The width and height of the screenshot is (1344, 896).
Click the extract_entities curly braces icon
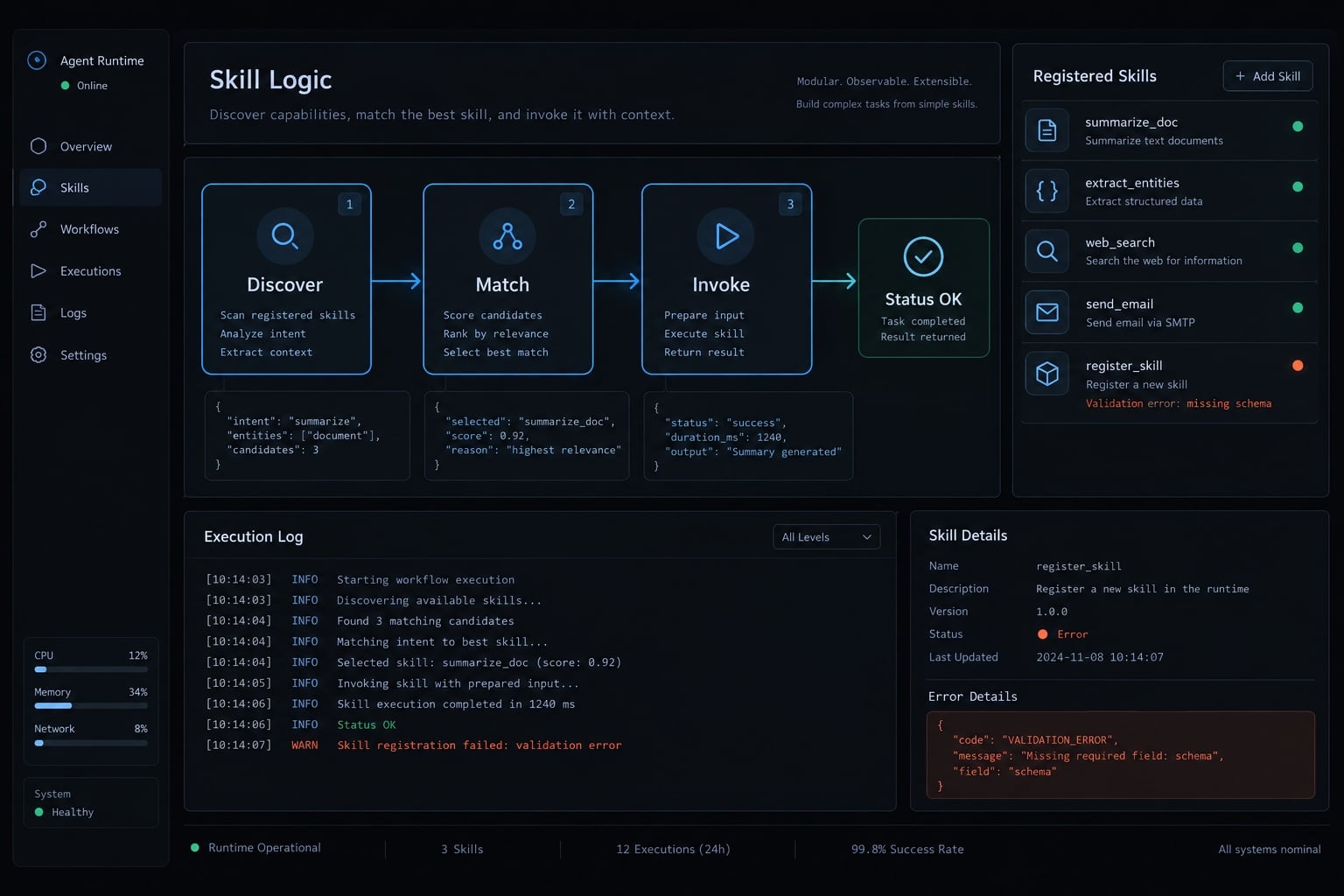pos(1047,191)
